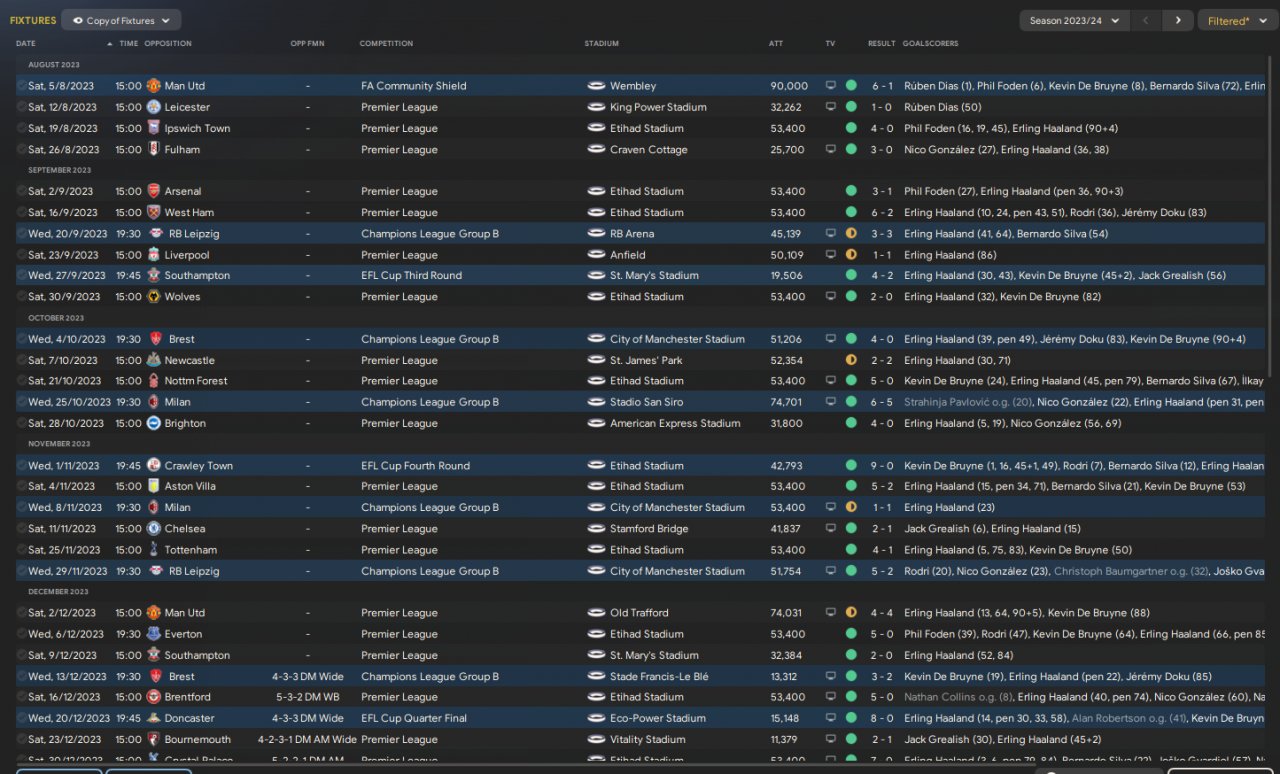1280x774 pixels.
Task: Click the tick icon before Sat, 2/9/2023
Action: click(x=21, y=191)
